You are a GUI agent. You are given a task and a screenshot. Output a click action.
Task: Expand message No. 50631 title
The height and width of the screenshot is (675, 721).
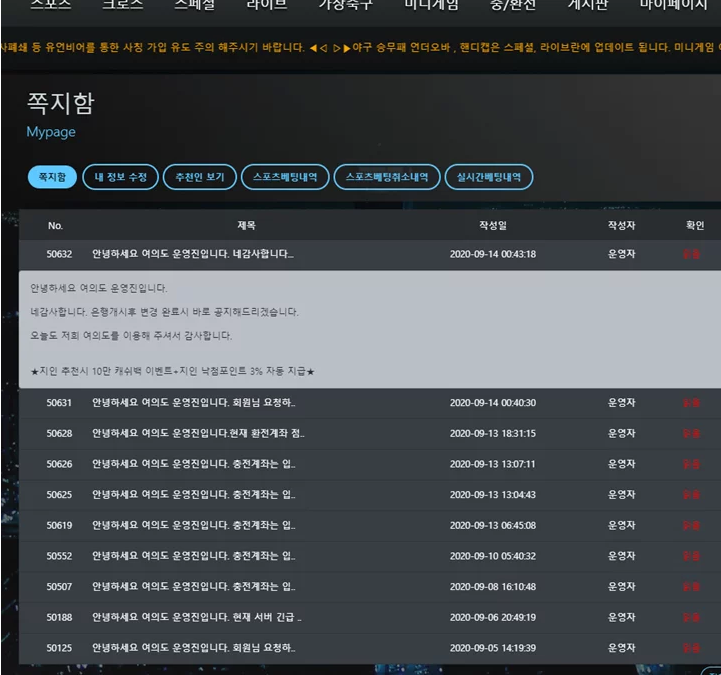coord(193,403)
